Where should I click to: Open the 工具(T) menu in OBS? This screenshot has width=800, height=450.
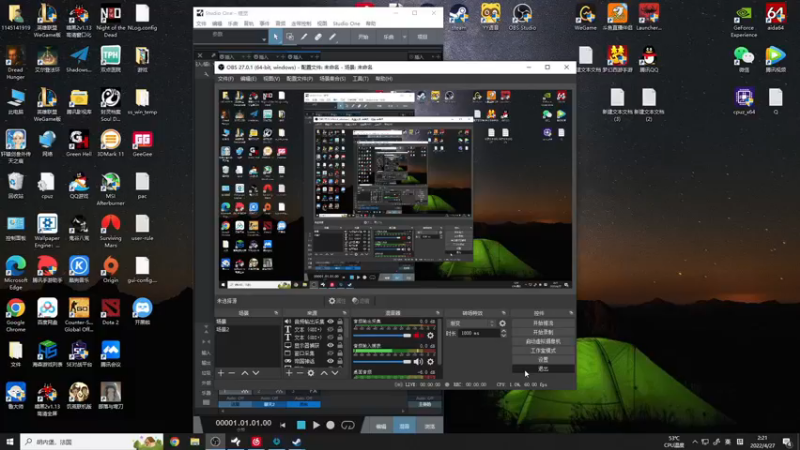click(x=360, y=79)
